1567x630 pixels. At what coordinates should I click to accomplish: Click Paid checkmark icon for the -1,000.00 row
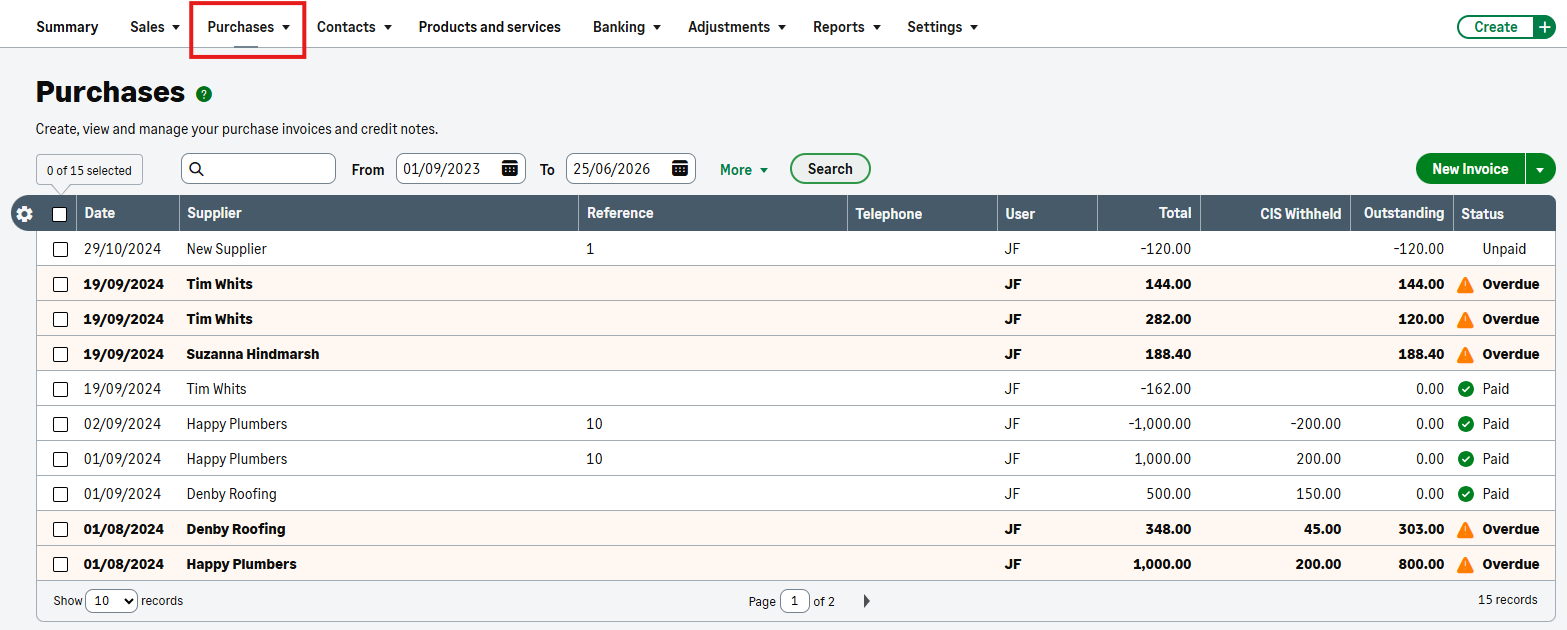point(1466,424)
